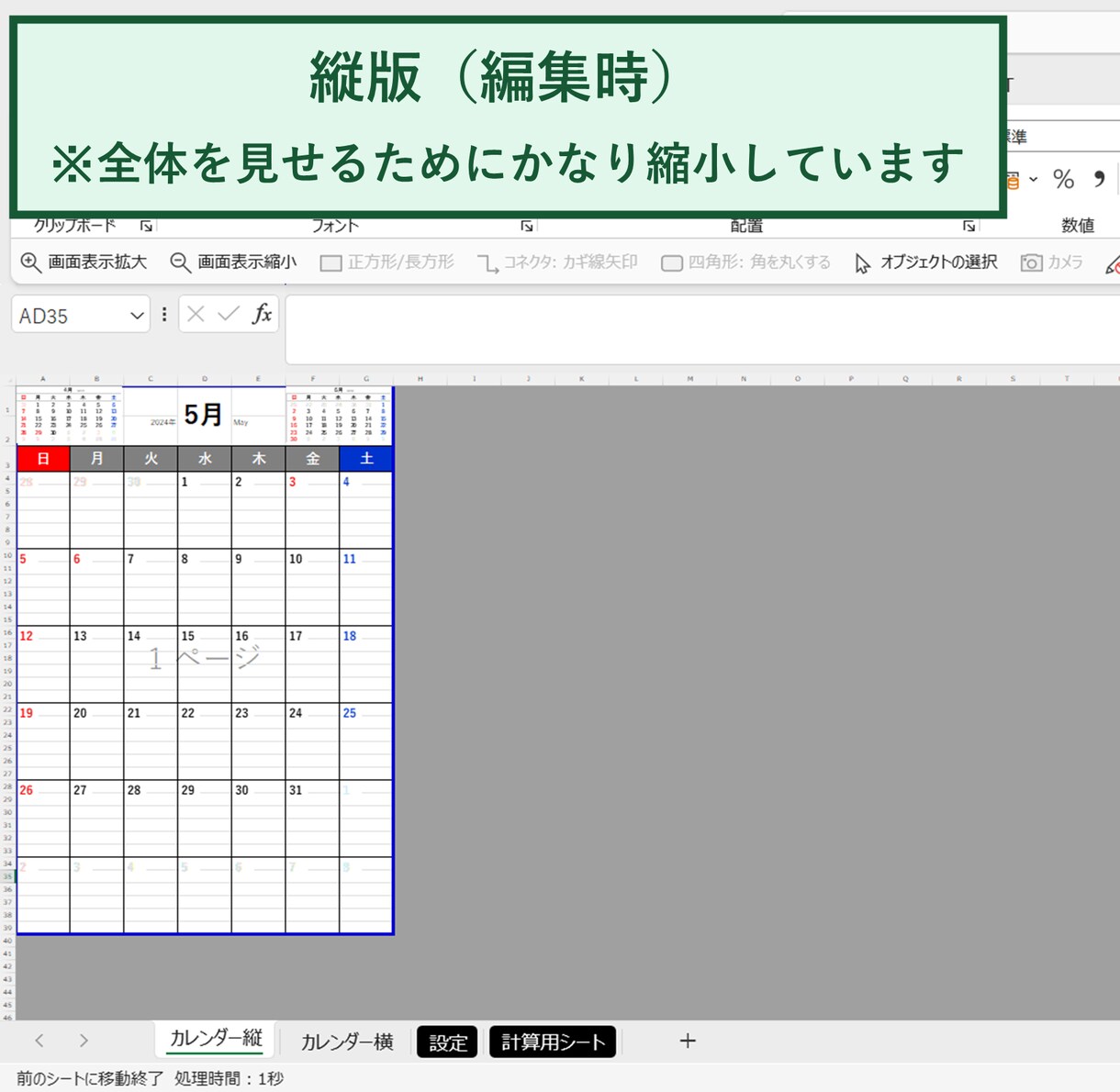This screenshot has width=1120, height=1092.
Task: Select the grey 水 Wednesday header cell
Action: pyautogui.click(x=205, y=459)
